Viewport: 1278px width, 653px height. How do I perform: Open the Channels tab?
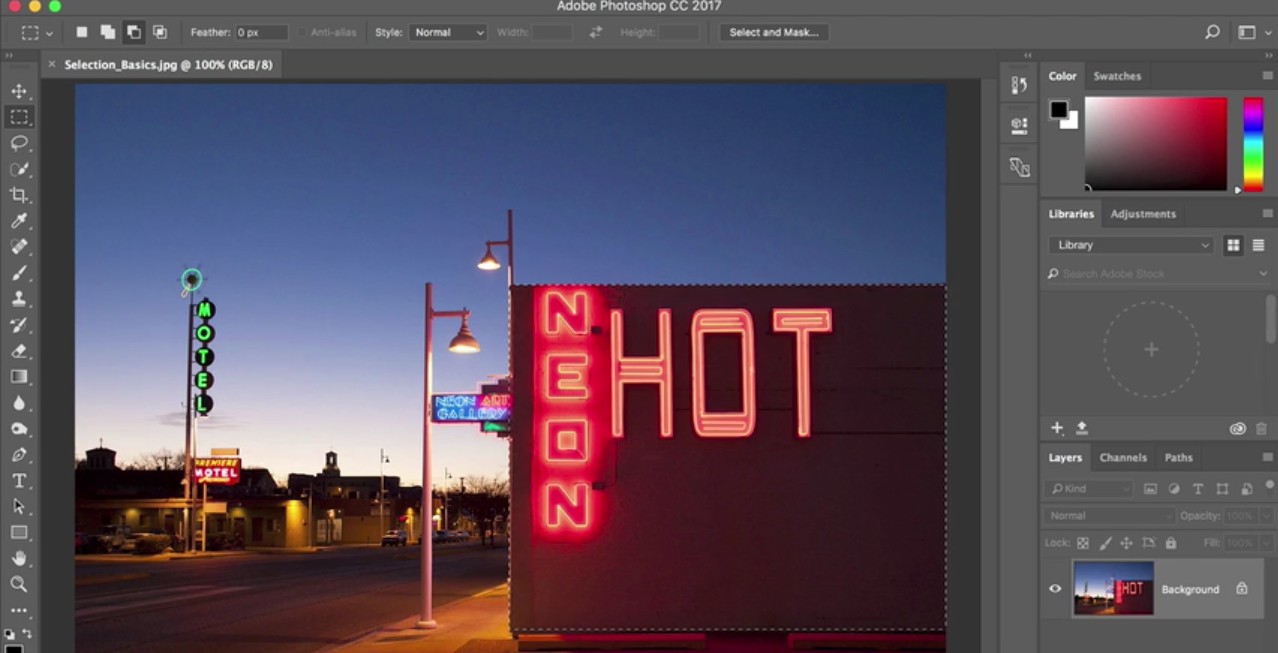1122,457
